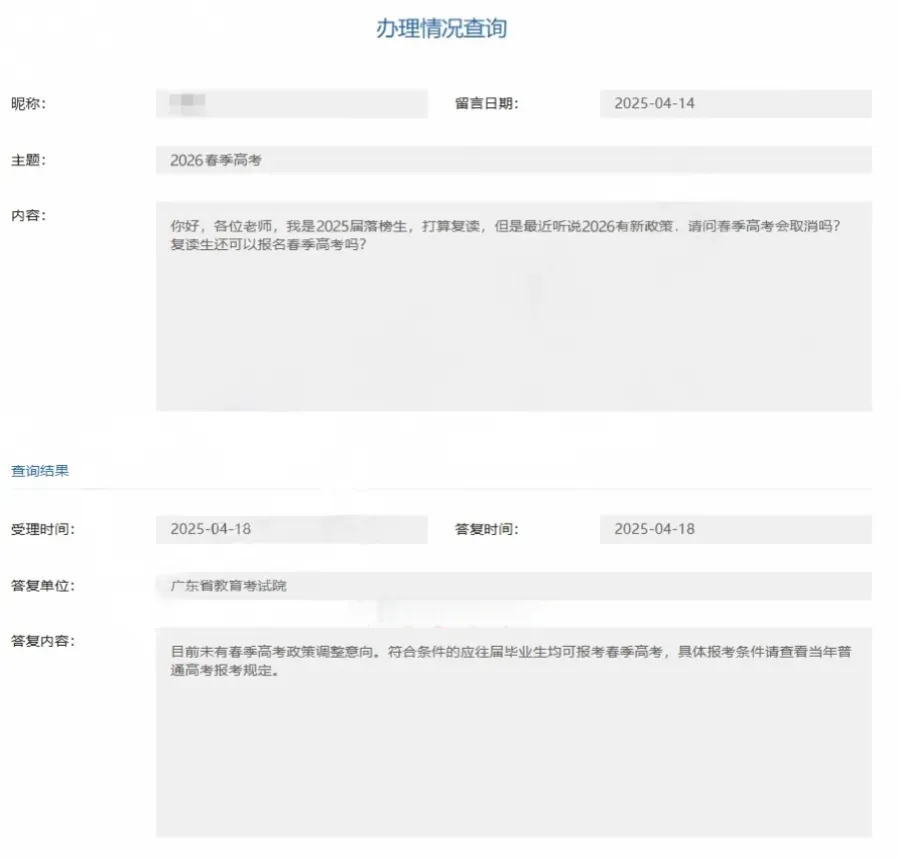Click the reply line 通高考报考规定
This screenshot has height=861, width=902.
point(225,671)
